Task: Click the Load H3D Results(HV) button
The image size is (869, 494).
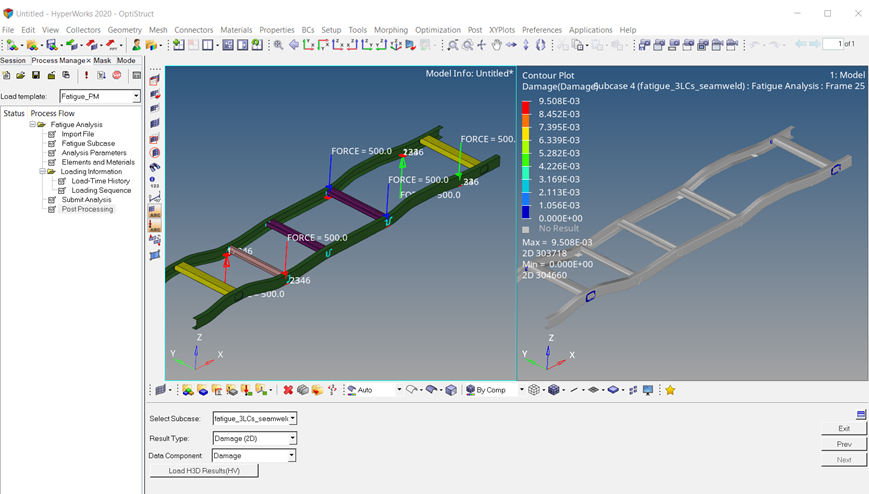Action: [x=204, y=471]
